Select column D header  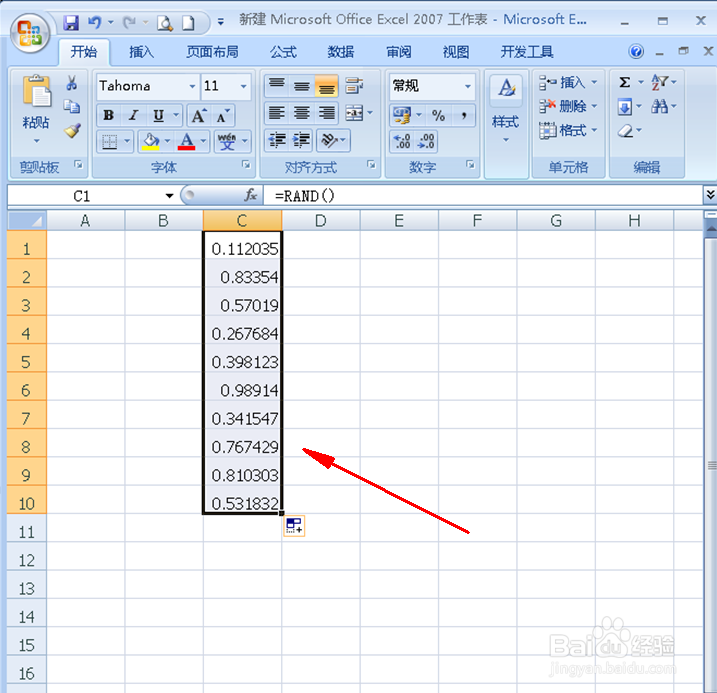point(321,221)
